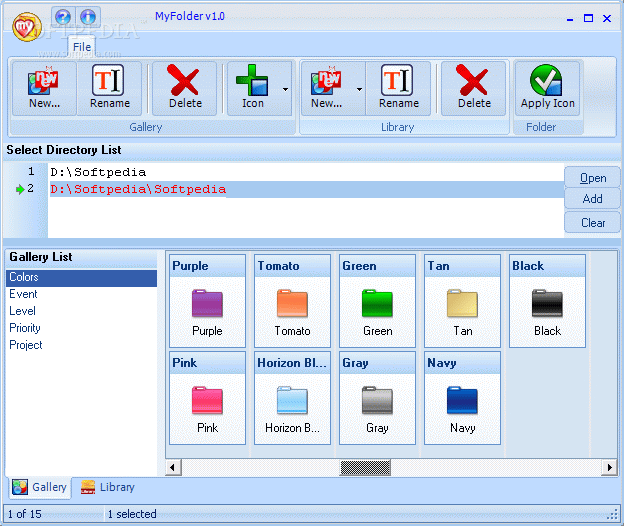
Task: Select the D:\Softpedia directory row
Action: (306, 172)
